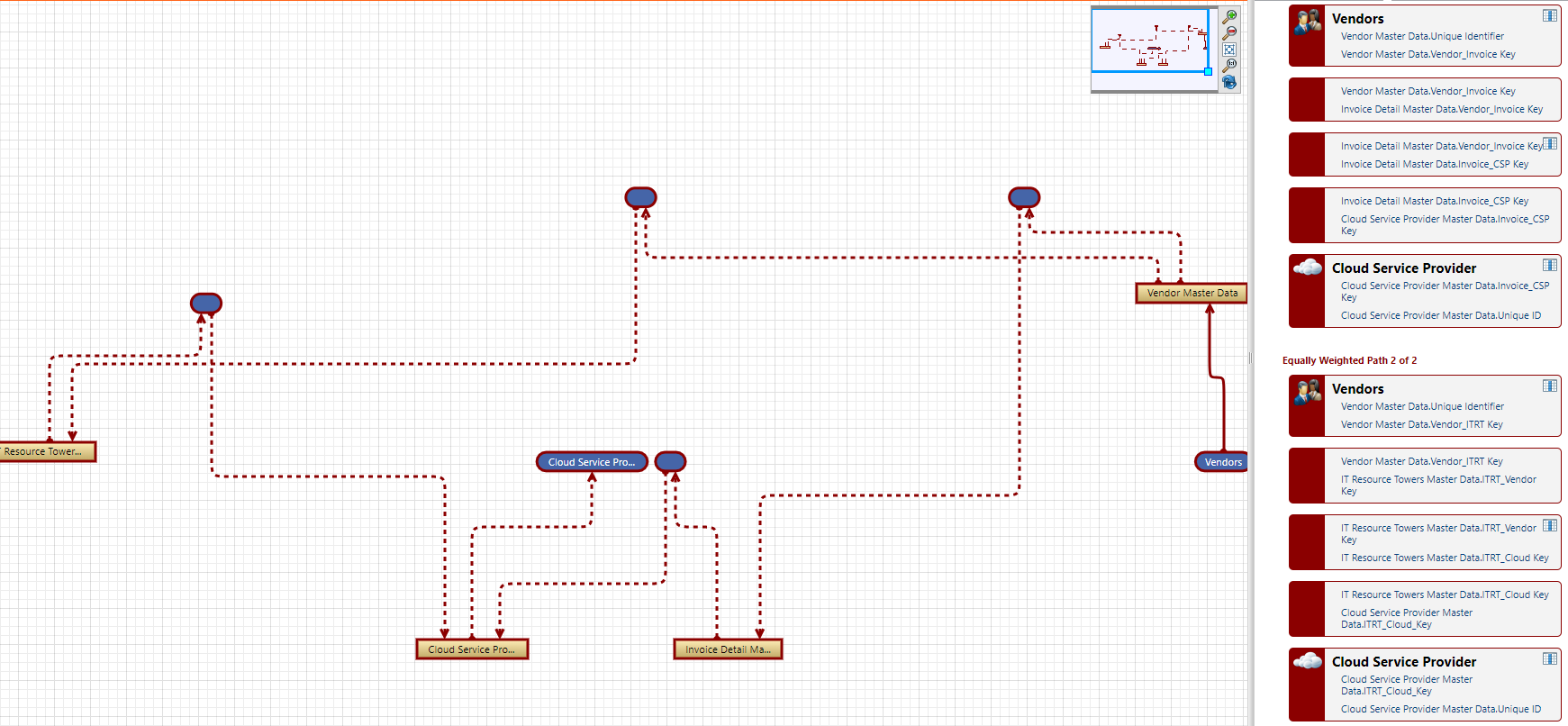Click the people icon of path 2 Vendors
This screenshot has width=1568, height=726.
pos(1308,392)
